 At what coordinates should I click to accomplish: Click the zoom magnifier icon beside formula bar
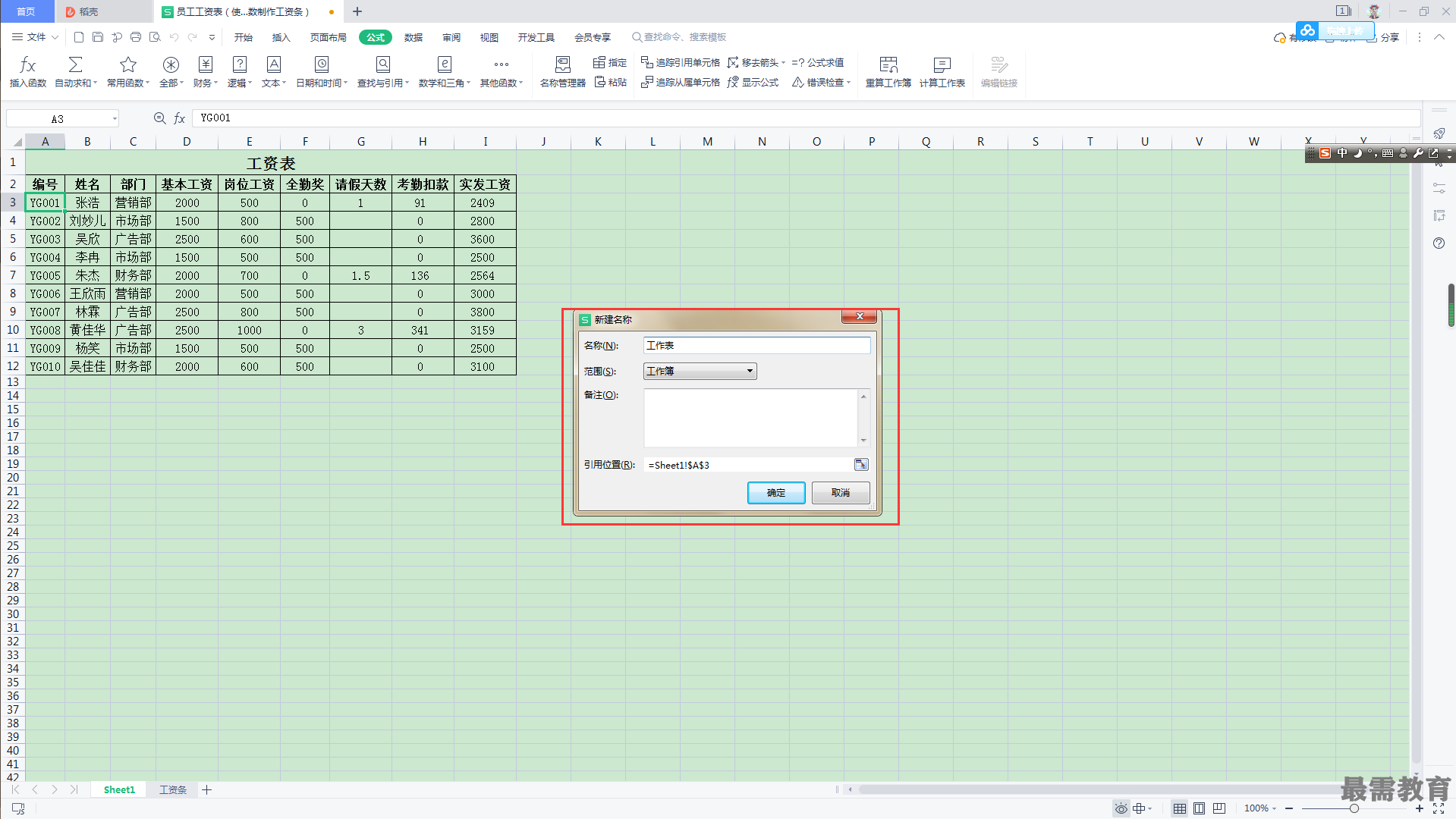159,118
